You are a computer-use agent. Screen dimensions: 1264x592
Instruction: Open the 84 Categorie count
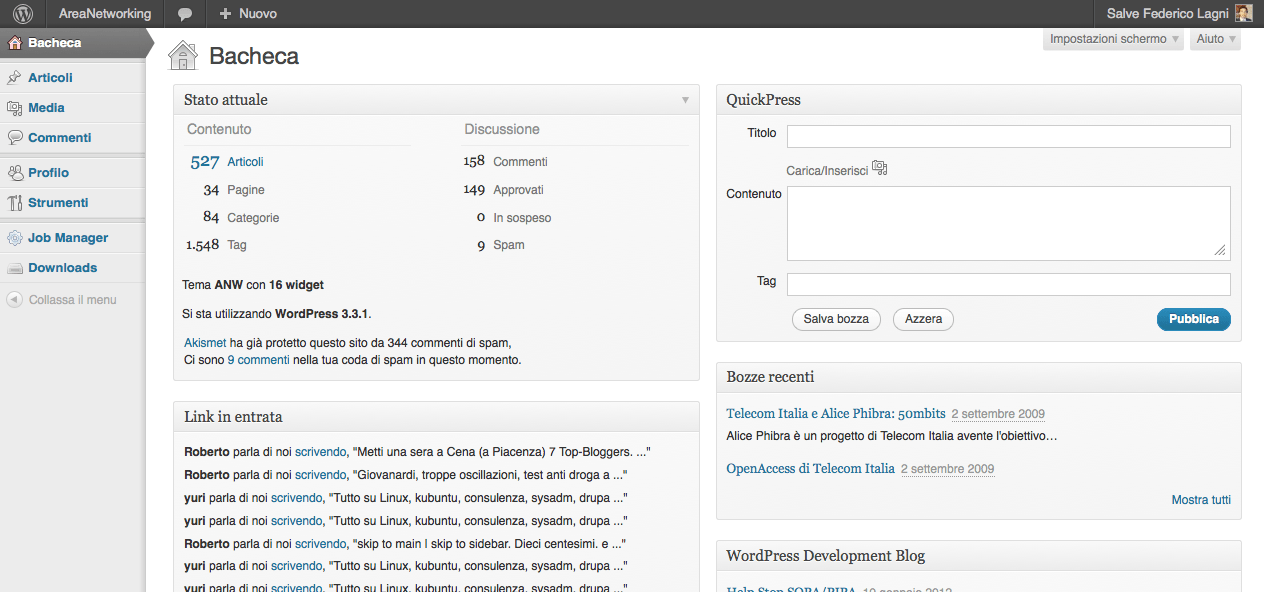211,217
